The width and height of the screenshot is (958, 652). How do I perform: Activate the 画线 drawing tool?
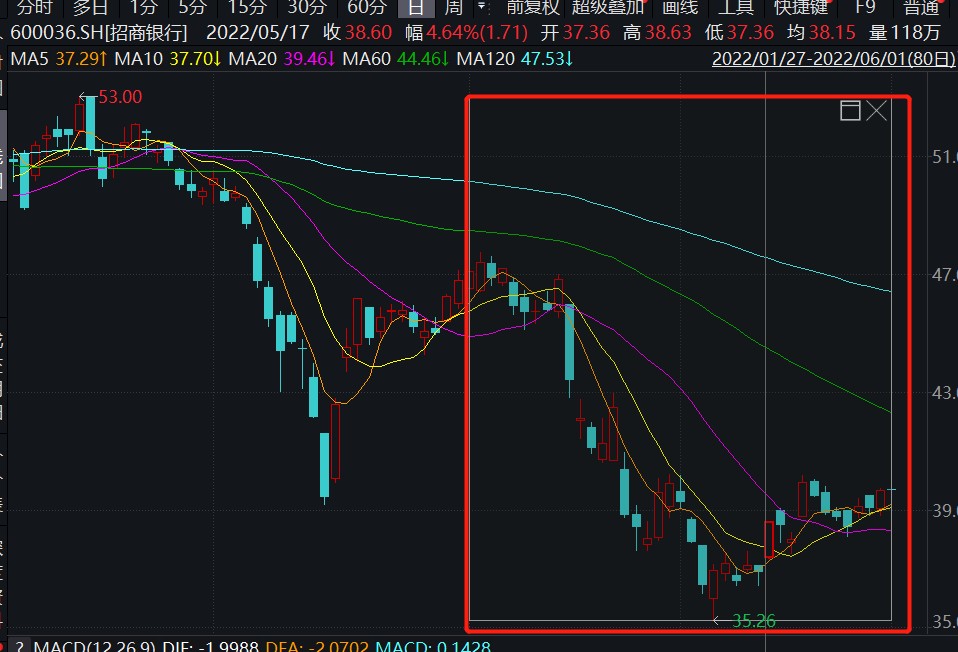point(683,7)
